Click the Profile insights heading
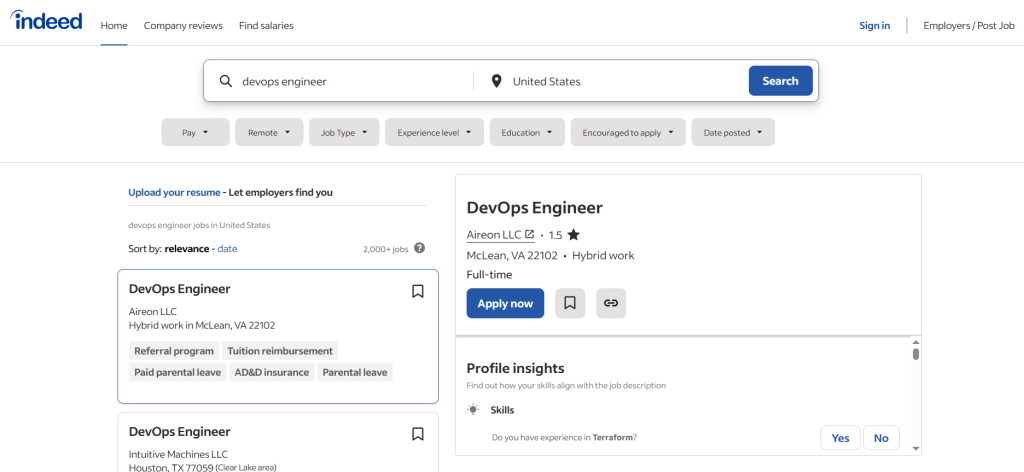 [515, 368]
